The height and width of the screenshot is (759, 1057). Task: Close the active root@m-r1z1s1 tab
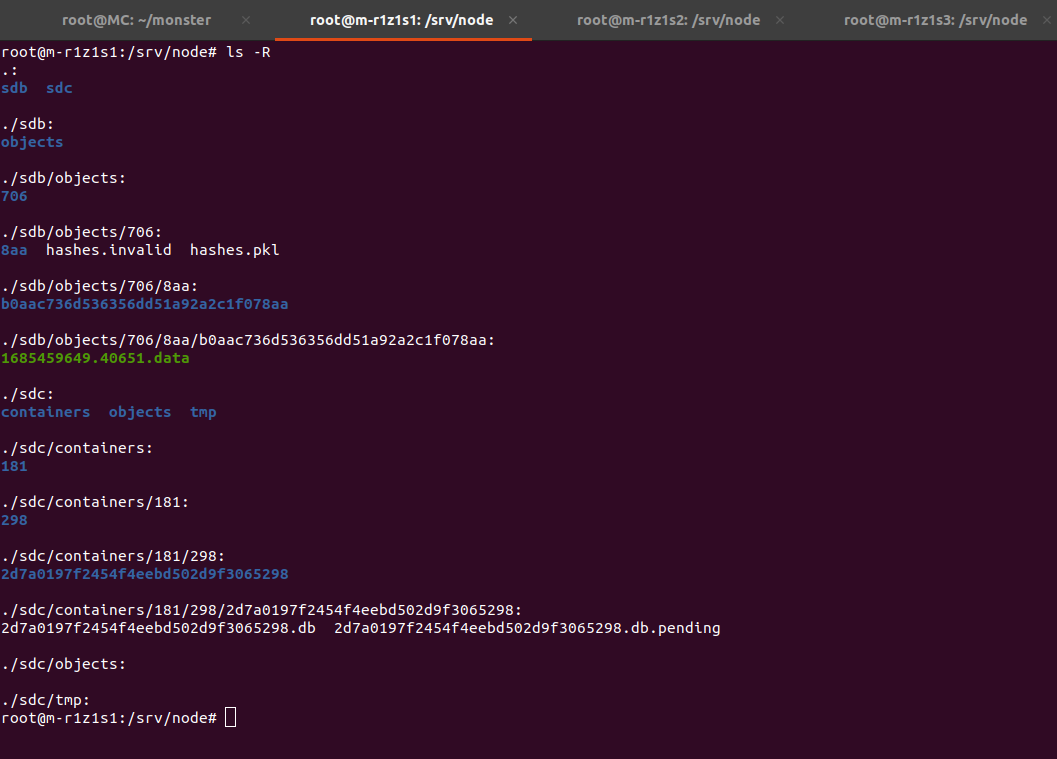[x=513, y=20]
